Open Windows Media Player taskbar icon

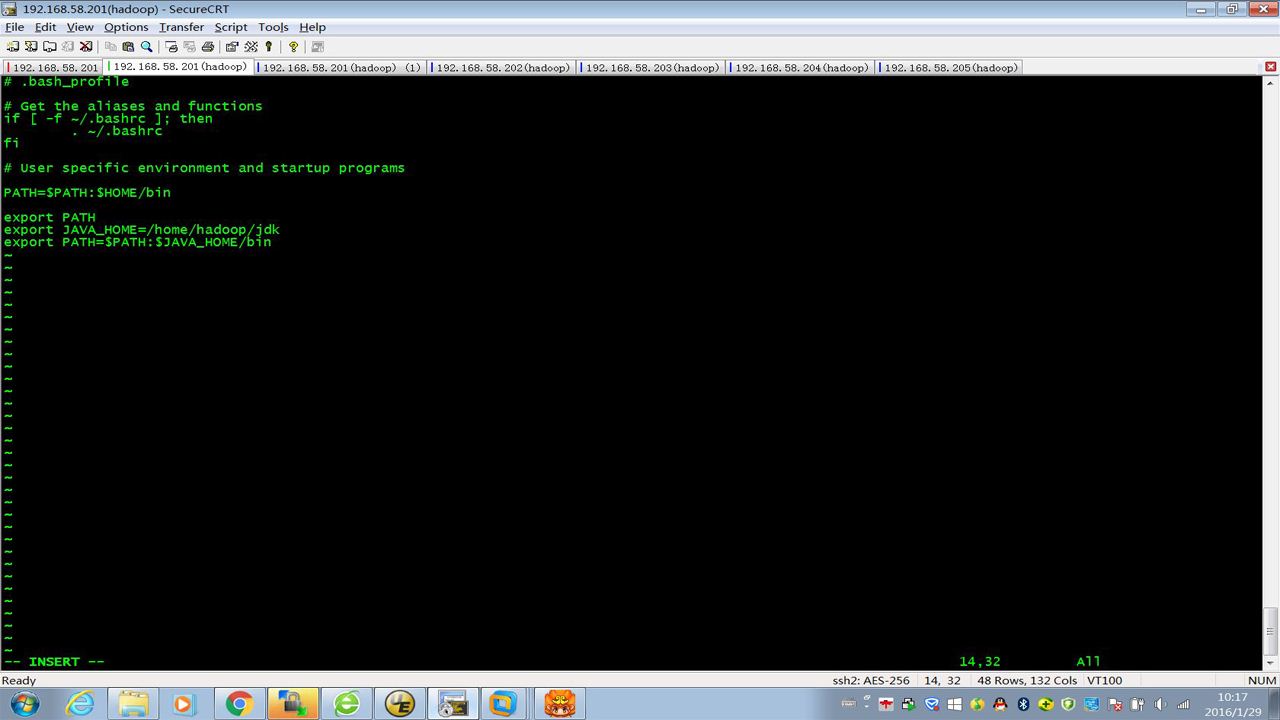click(184, 704)
